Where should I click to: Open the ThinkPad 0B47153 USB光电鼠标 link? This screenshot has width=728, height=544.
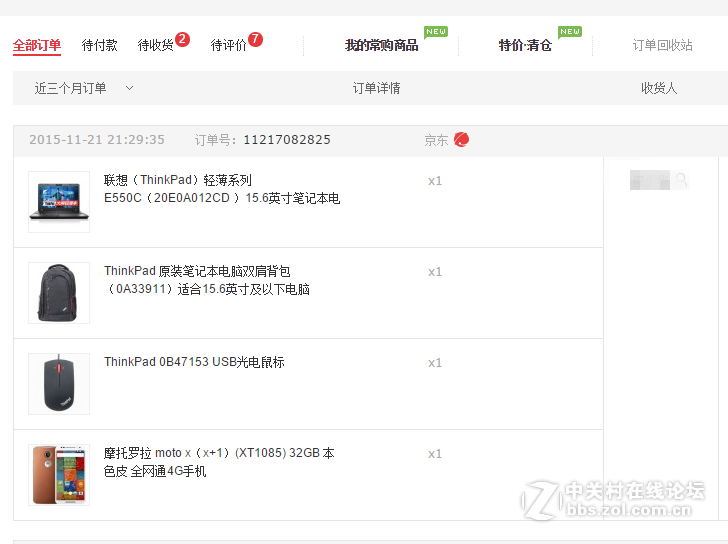coord(194,362)
